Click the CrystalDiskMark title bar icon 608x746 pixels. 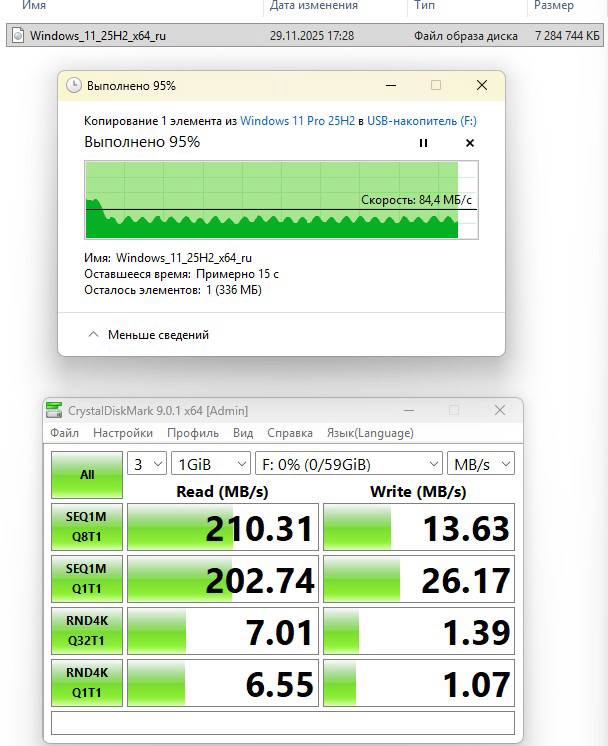pyautogui.click(x=55, y=410)
